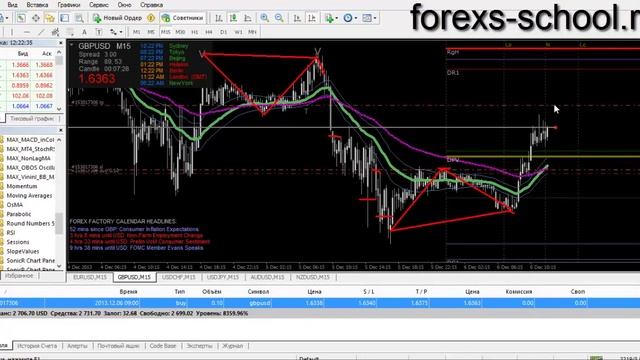Switch to M15 timeframe

(165, 32)
